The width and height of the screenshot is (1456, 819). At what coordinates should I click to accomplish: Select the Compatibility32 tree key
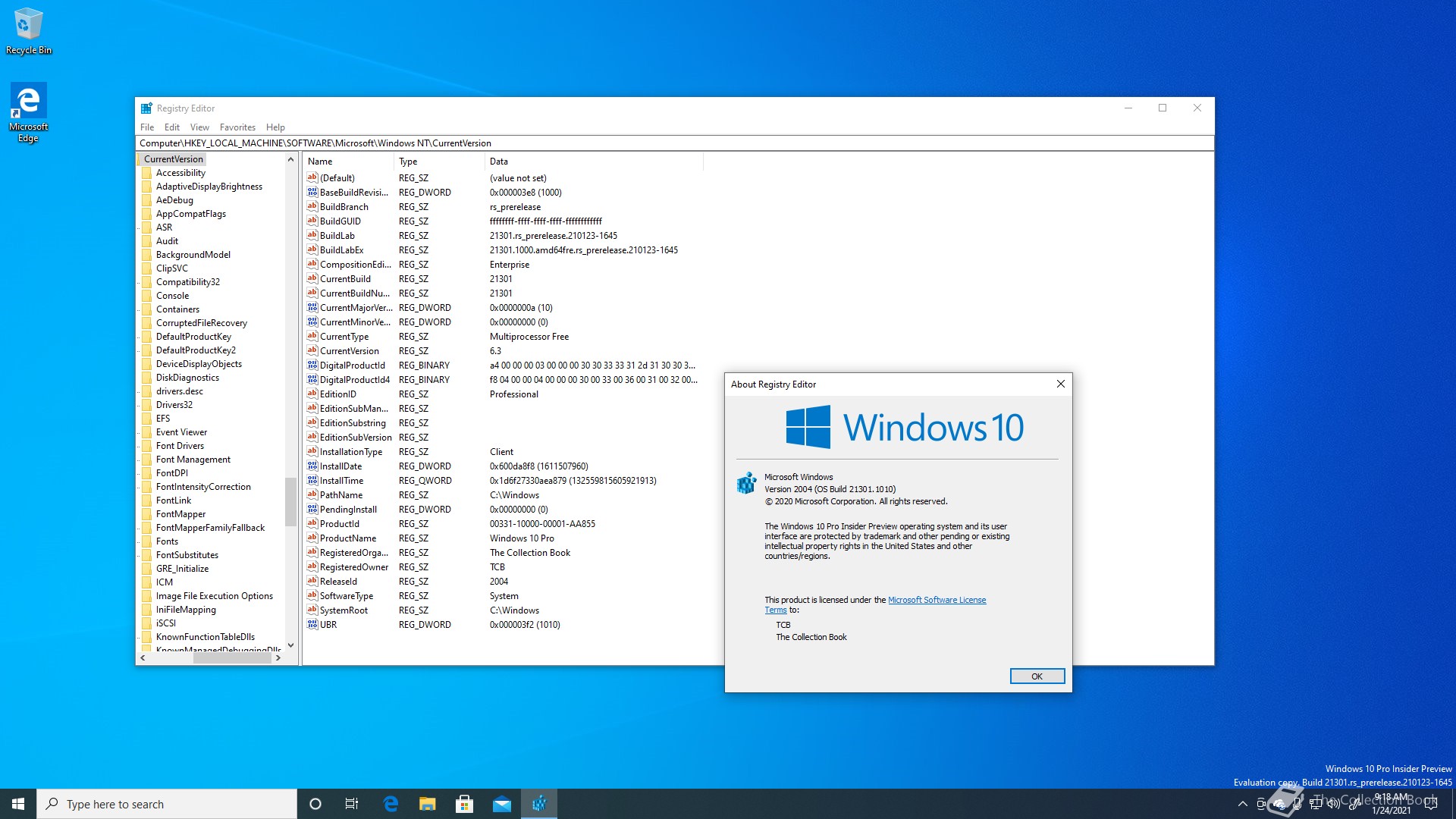[188, 282]
